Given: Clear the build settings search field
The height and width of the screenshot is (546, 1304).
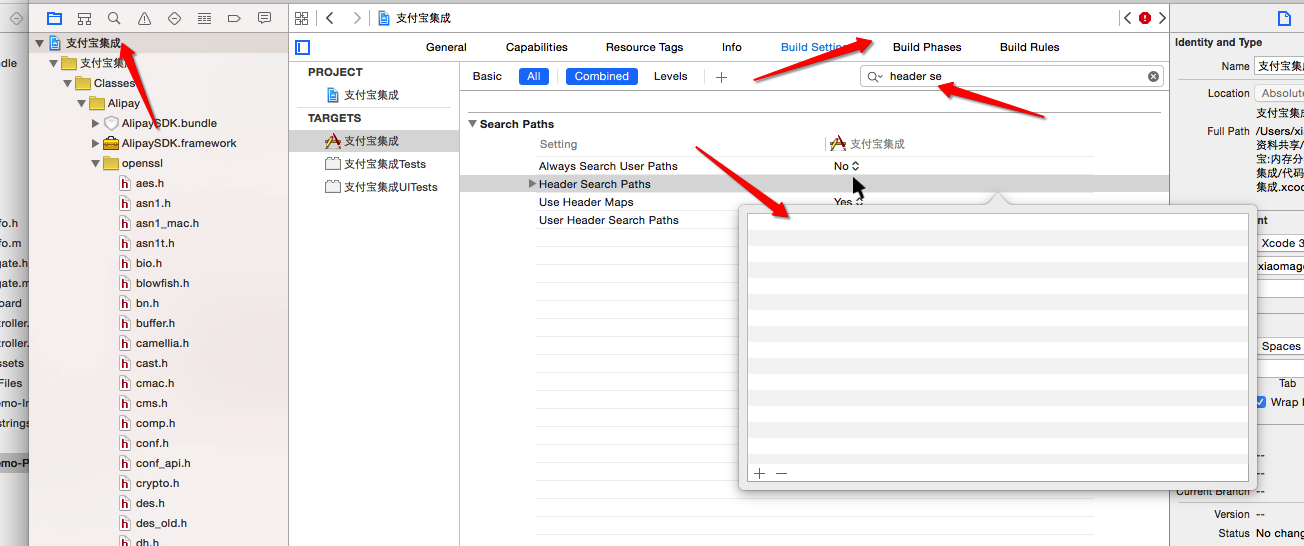Looking at the screenshot, I should [x=1153, y=76].
